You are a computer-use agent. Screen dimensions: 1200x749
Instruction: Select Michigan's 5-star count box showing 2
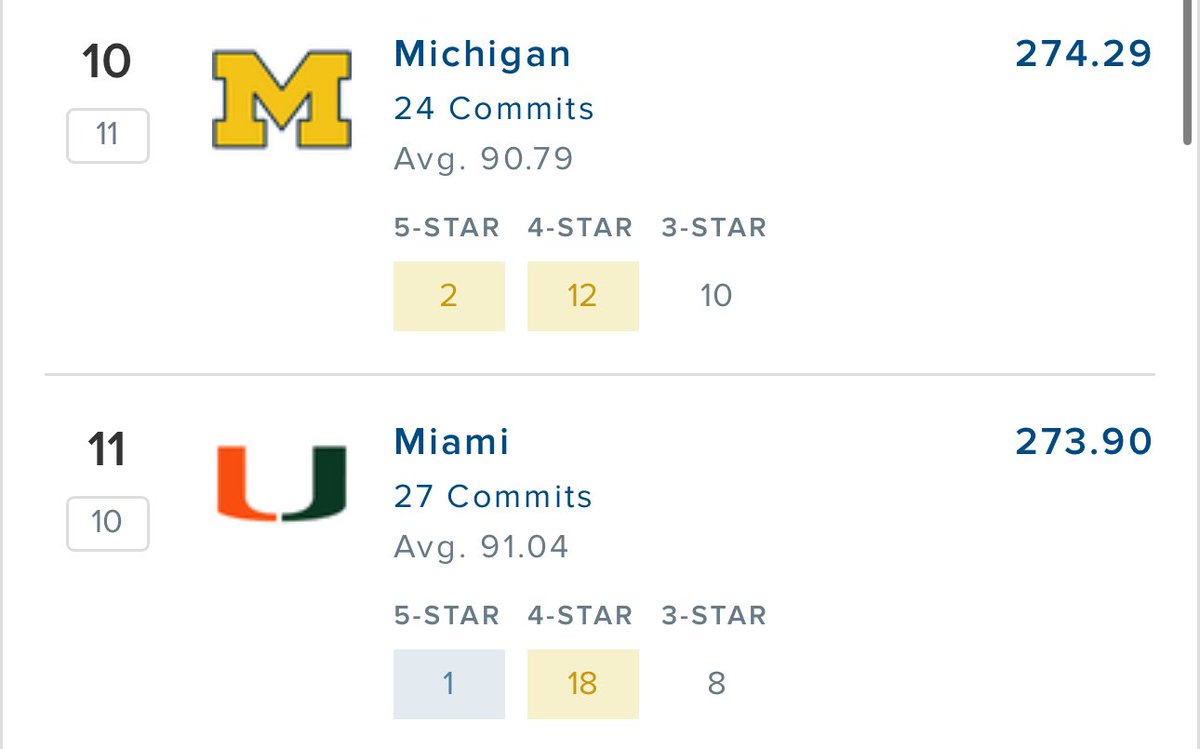[449, 296]
